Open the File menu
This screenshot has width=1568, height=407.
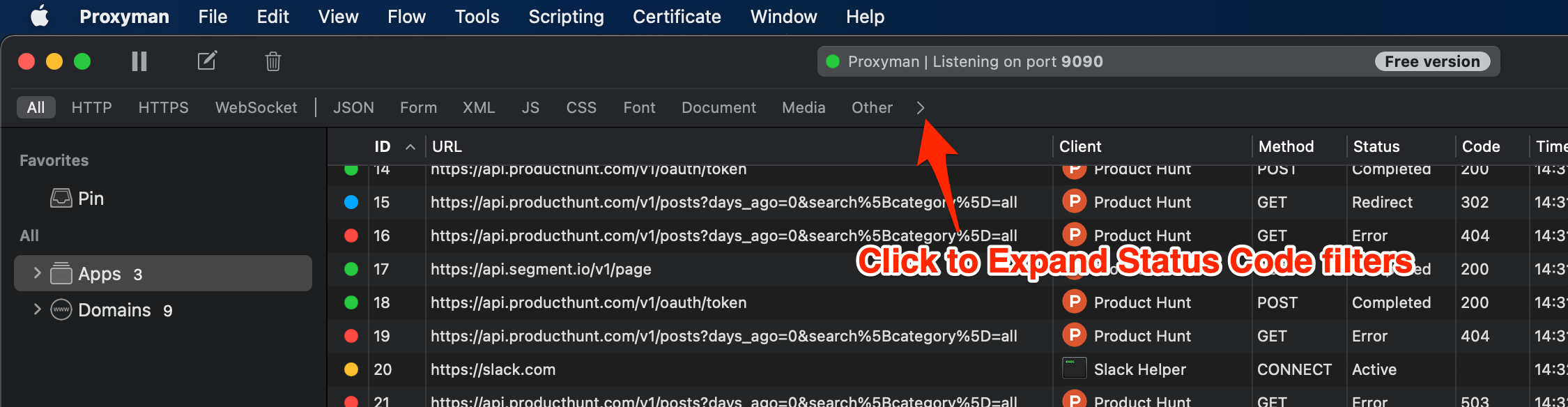click(213, 17)
